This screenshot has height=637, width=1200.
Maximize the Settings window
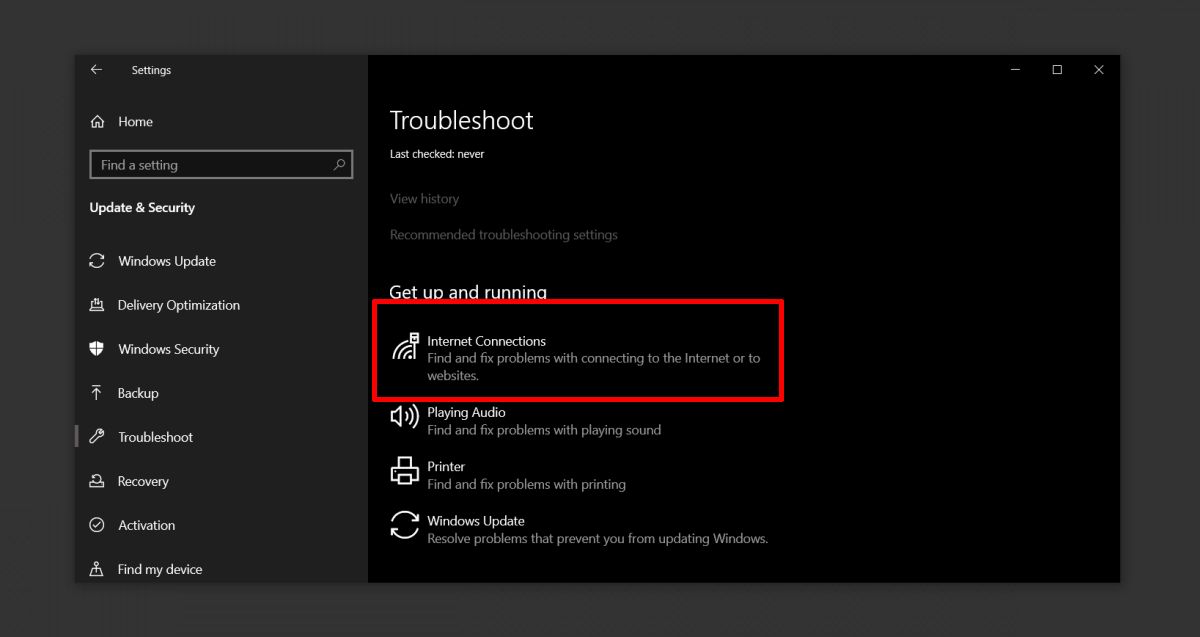click(x=1057, y=70)
